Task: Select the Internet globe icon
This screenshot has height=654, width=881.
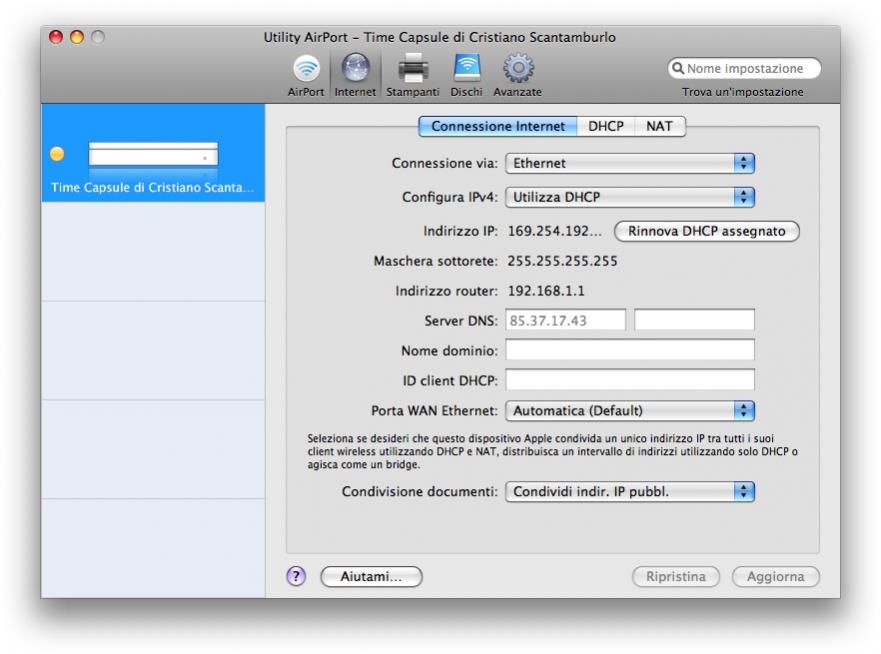Action: (x=355, y=75)
